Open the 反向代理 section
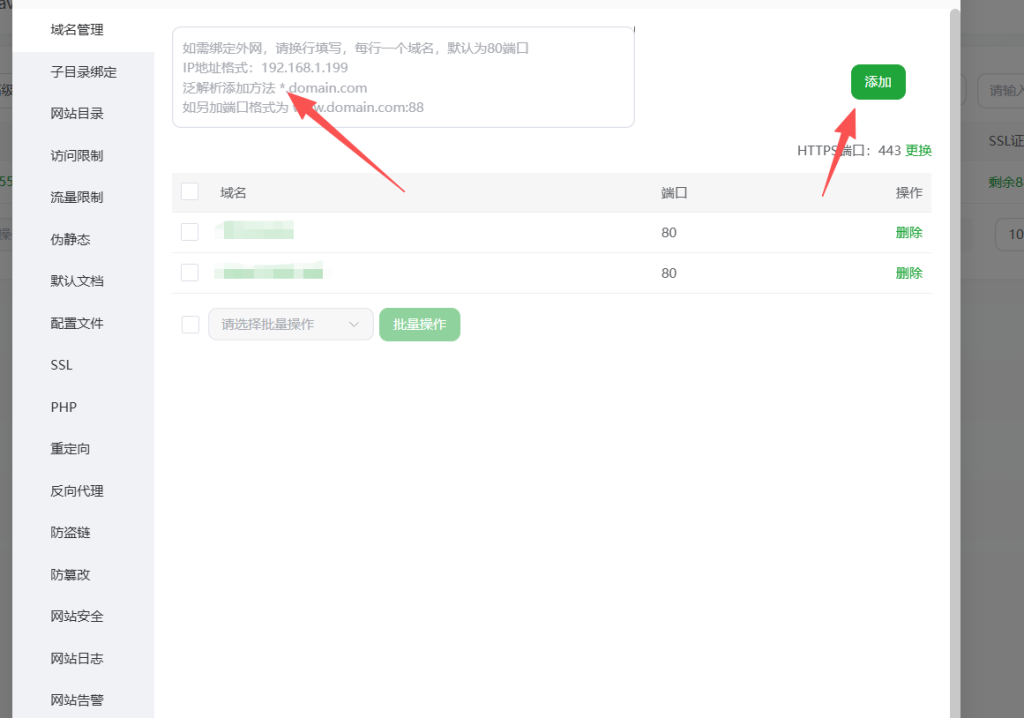This screenshot has width=1024, height=718. pyautogui.click(x=76, y=491)
